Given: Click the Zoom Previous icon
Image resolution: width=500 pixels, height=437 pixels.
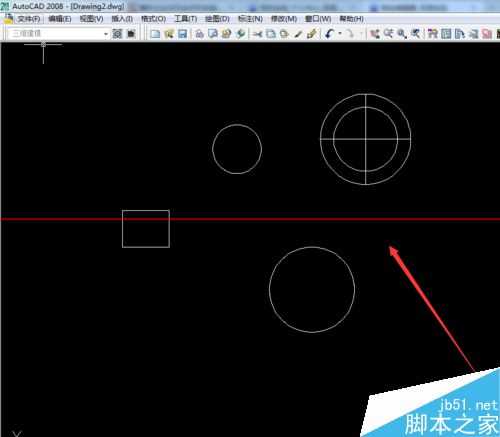Looking at the screenshot, I should (415, 34).
